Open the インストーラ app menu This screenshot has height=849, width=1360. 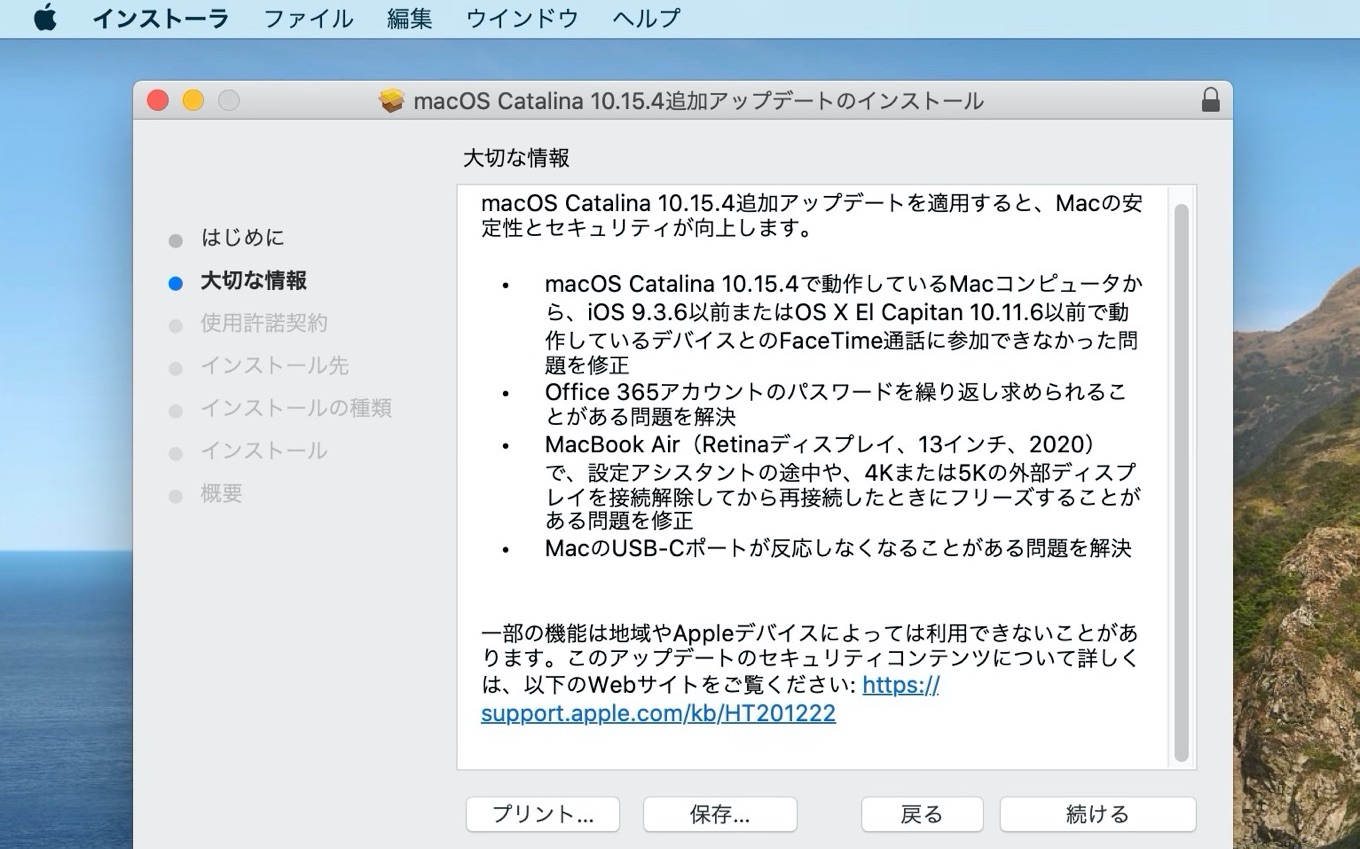tap(161, 18)
